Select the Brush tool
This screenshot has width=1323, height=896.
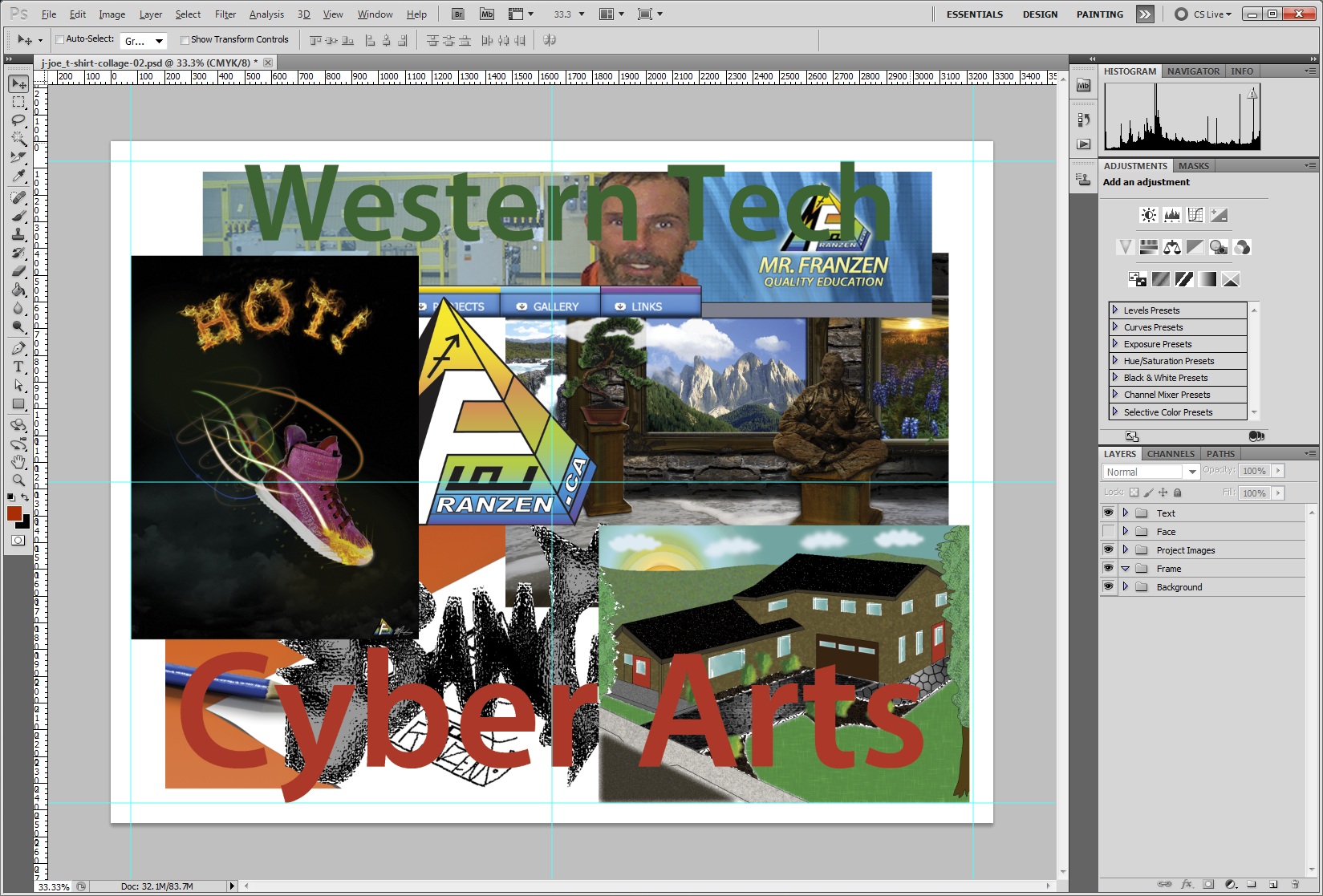(18, 216)
